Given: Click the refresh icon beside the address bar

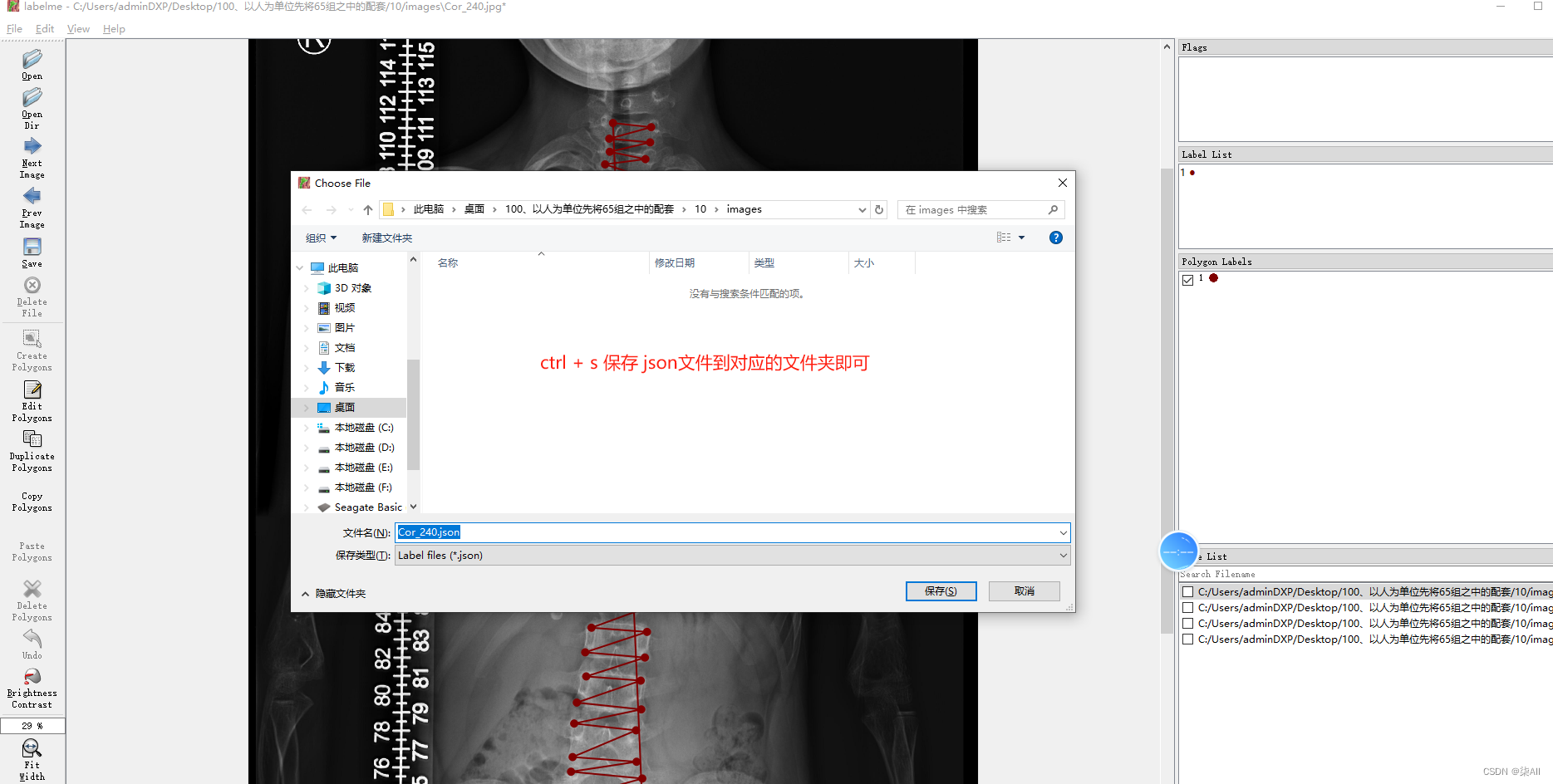Looking at the screenshot, I should 879,210.
